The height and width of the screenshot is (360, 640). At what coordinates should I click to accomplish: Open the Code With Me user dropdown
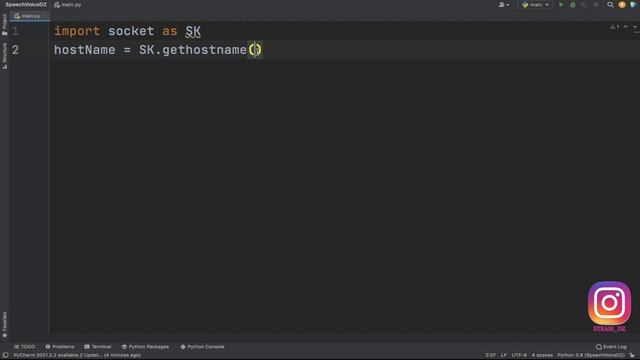pos(504,5)
